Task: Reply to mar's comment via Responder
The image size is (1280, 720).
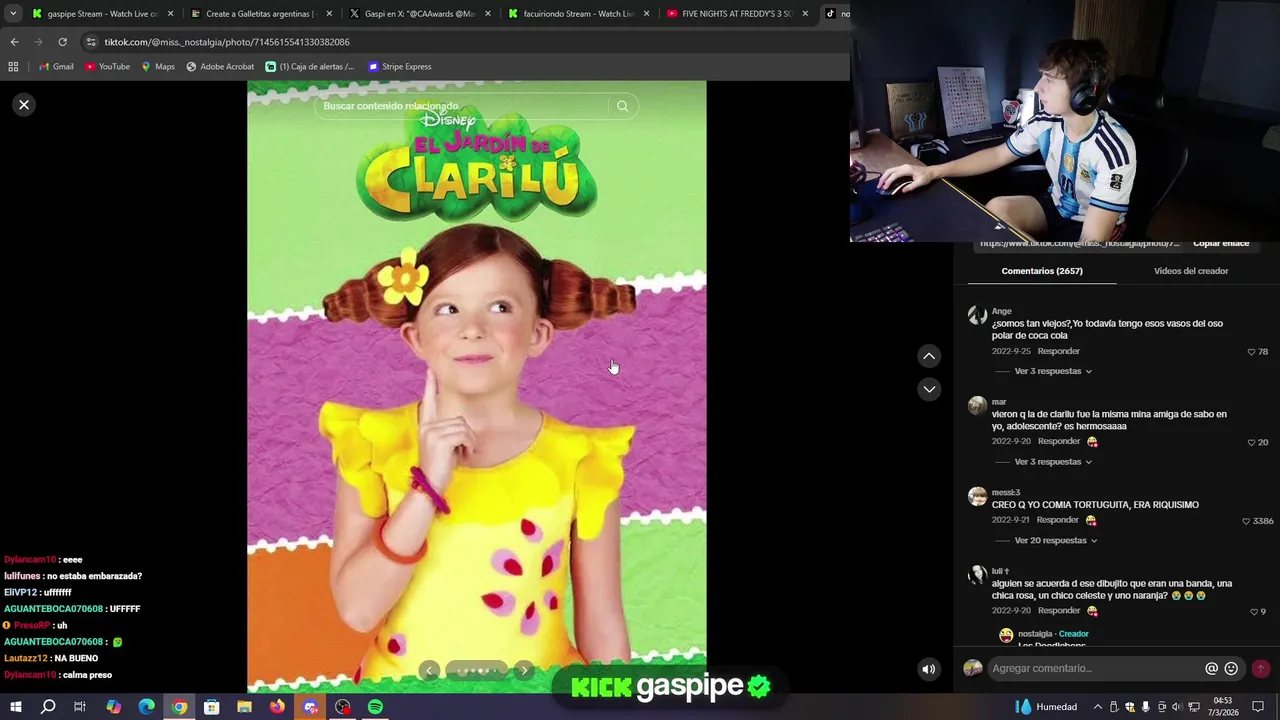Action: click(1058, 441)
